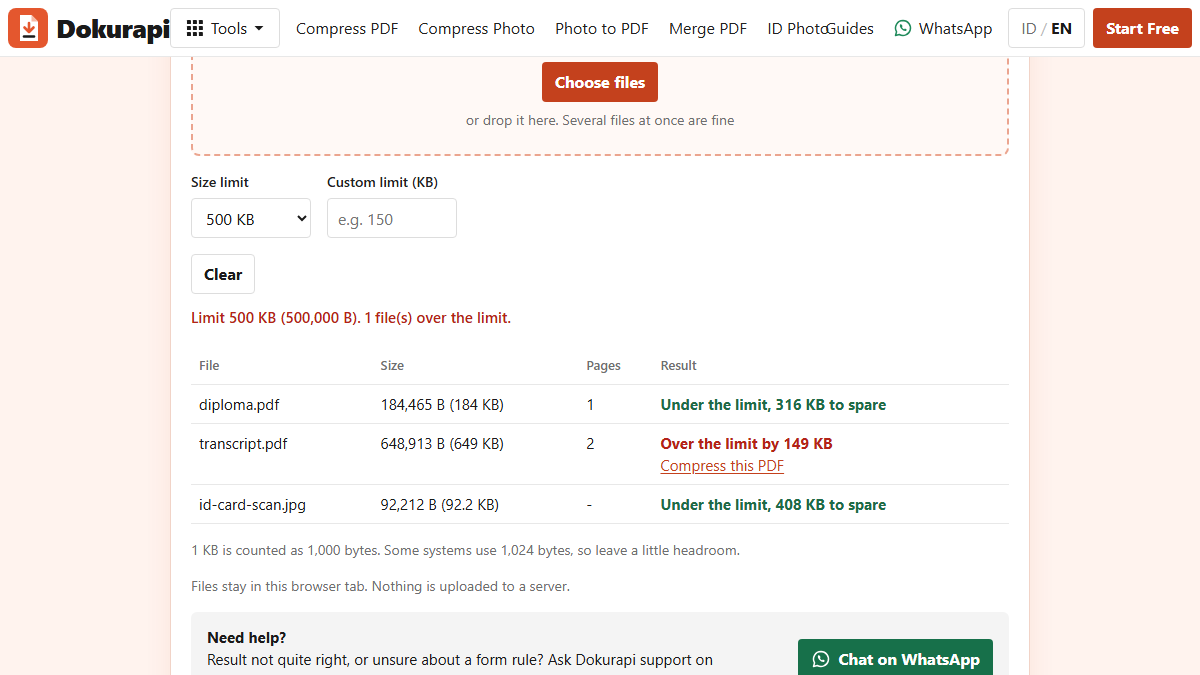Open the Guides page
The width and height of the screenshot is (1200, 675).
851,28
